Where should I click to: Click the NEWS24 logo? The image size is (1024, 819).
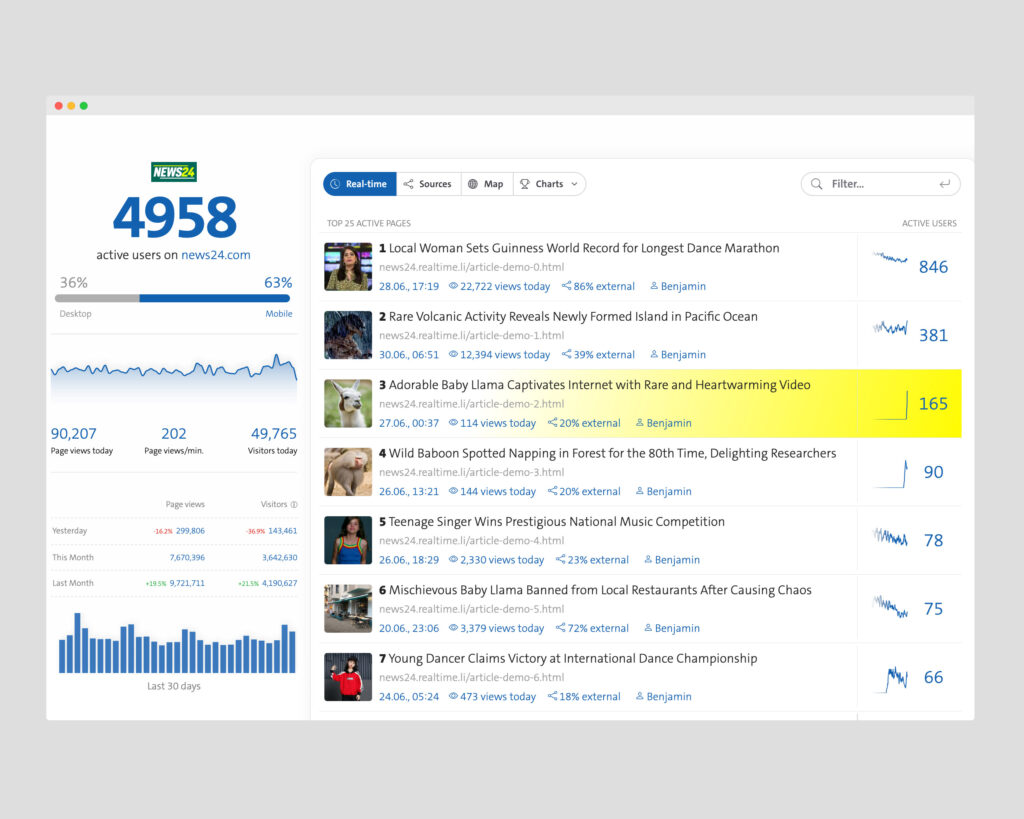pos(174,172)
